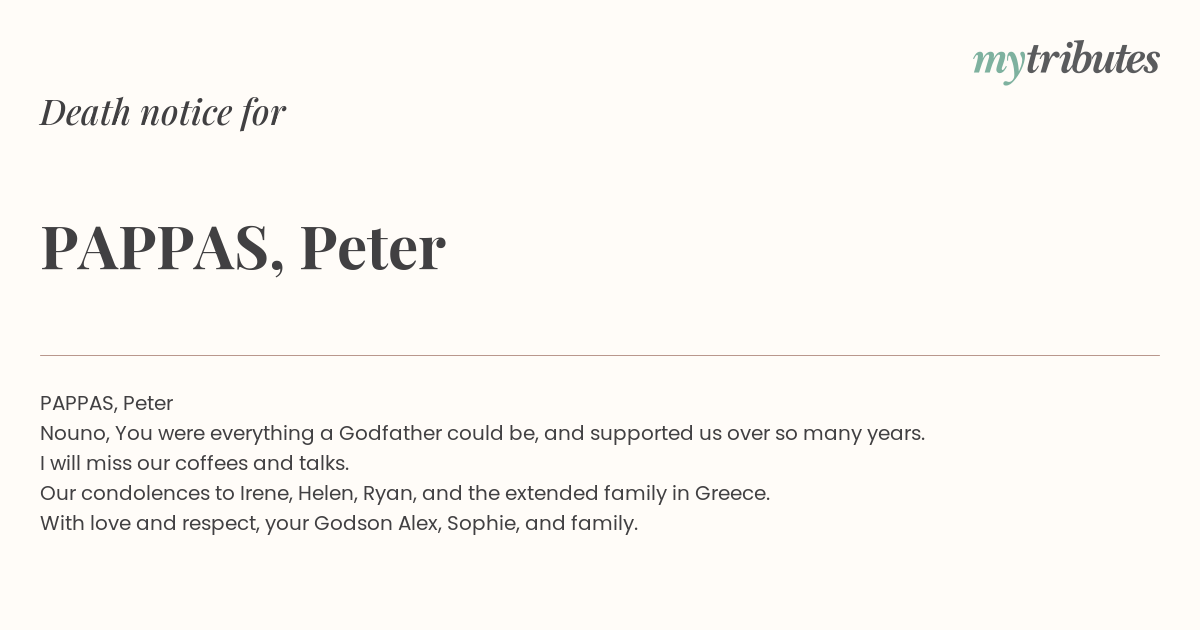
Task: Click the condolences line mentioning Irene, Helen, Ryan
Action: (405, 493)
